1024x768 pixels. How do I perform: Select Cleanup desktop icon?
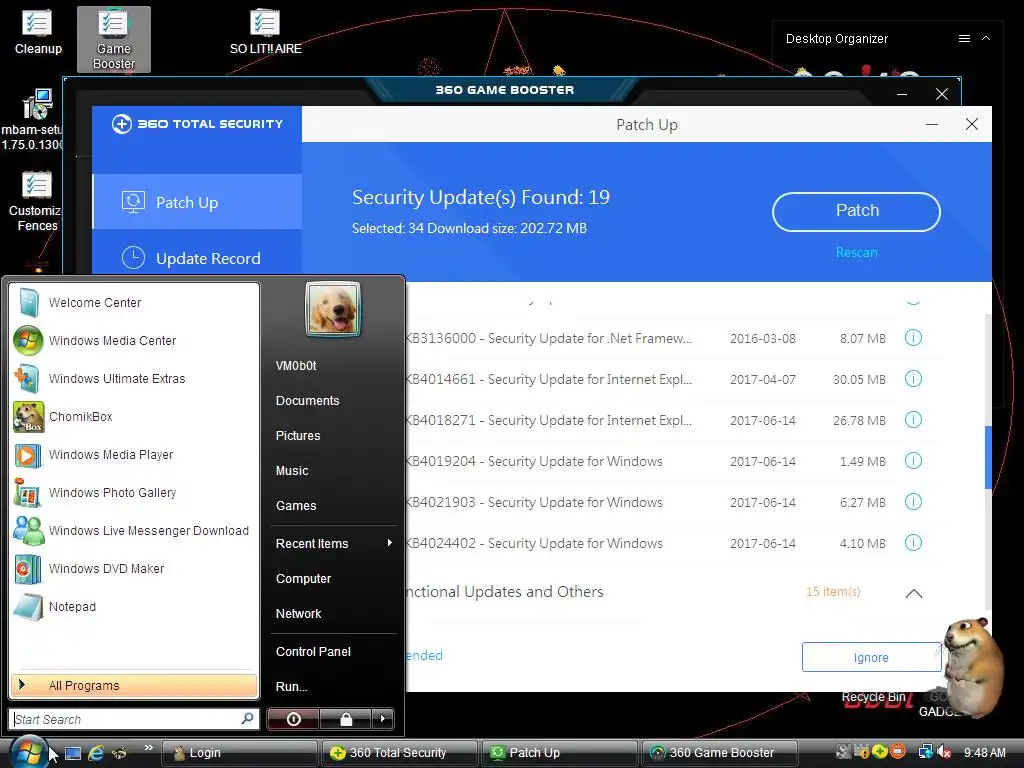pos(38,32)
